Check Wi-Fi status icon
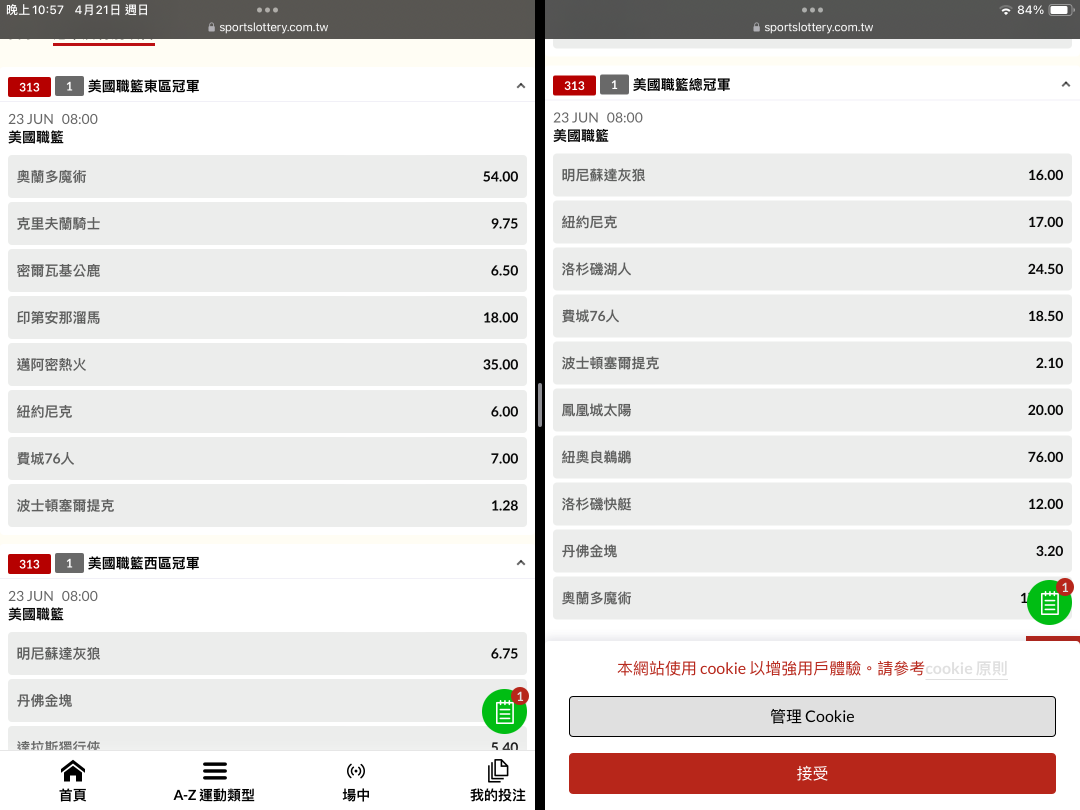 pos(1006,10)
